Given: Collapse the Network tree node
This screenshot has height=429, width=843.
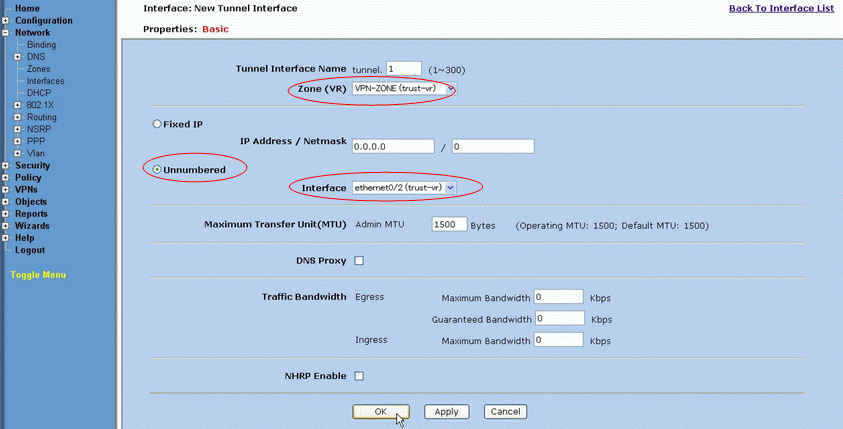Looking at the screenshot, I should pos(5,33).
